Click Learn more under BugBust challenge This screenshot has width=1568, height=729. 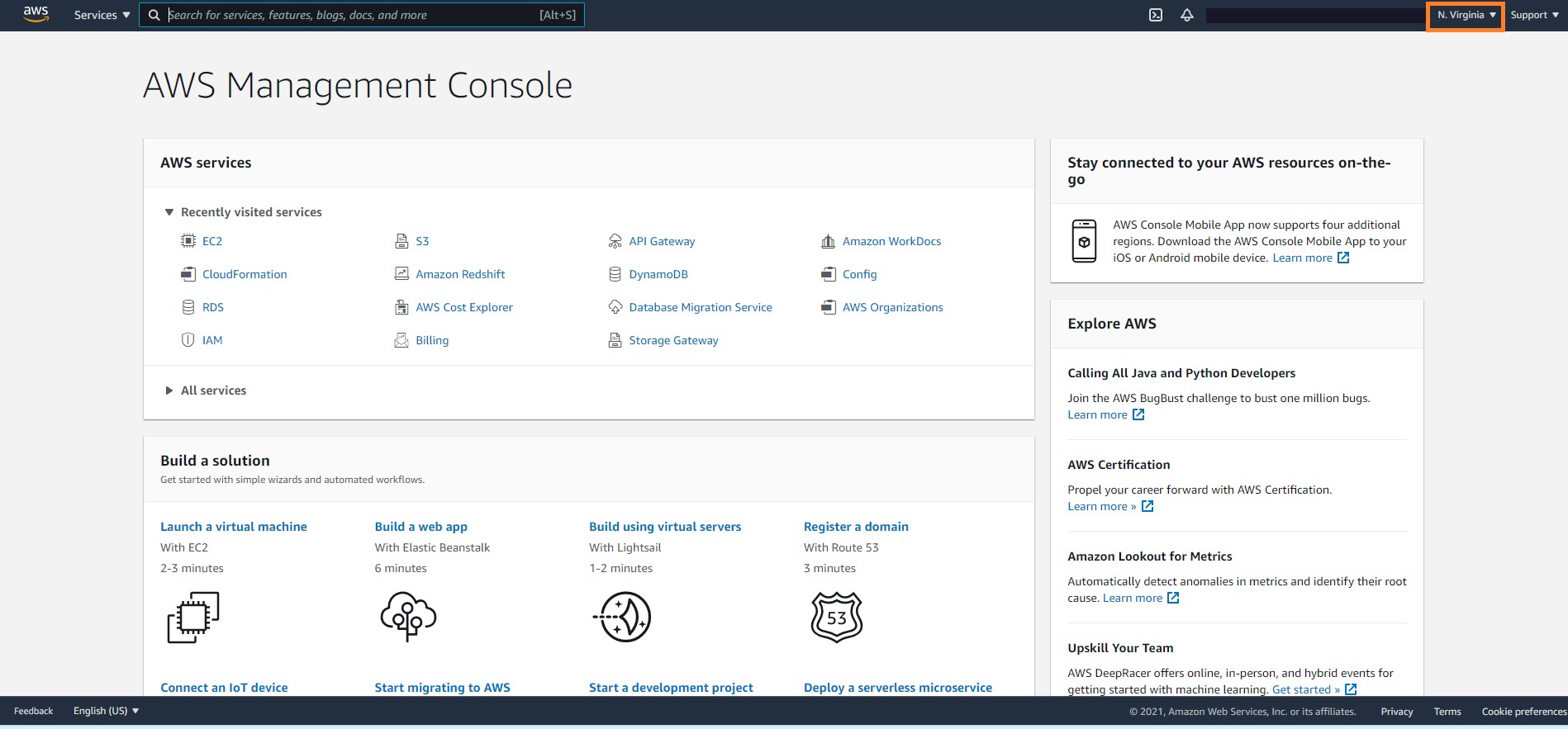pyautogui.click(x=1105, y=414)
